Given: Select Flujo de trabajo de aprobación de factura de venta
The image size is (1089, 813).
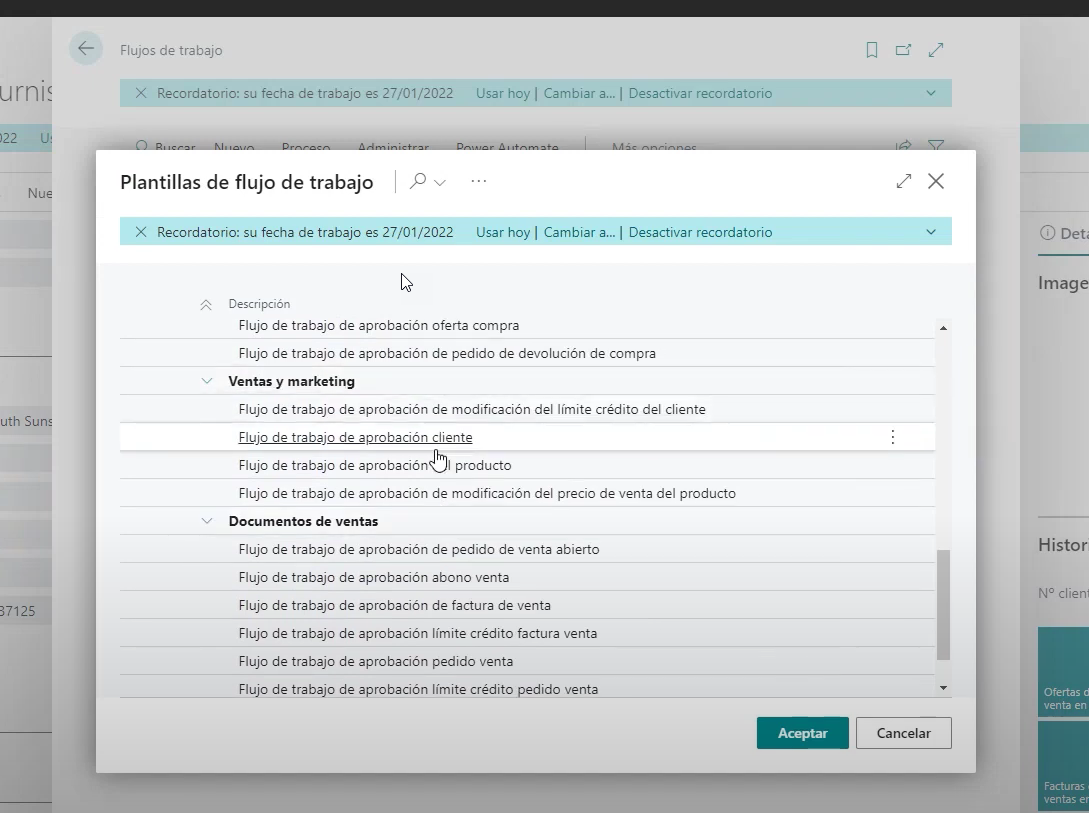Looking at the screenshot, I should point(394,605).
